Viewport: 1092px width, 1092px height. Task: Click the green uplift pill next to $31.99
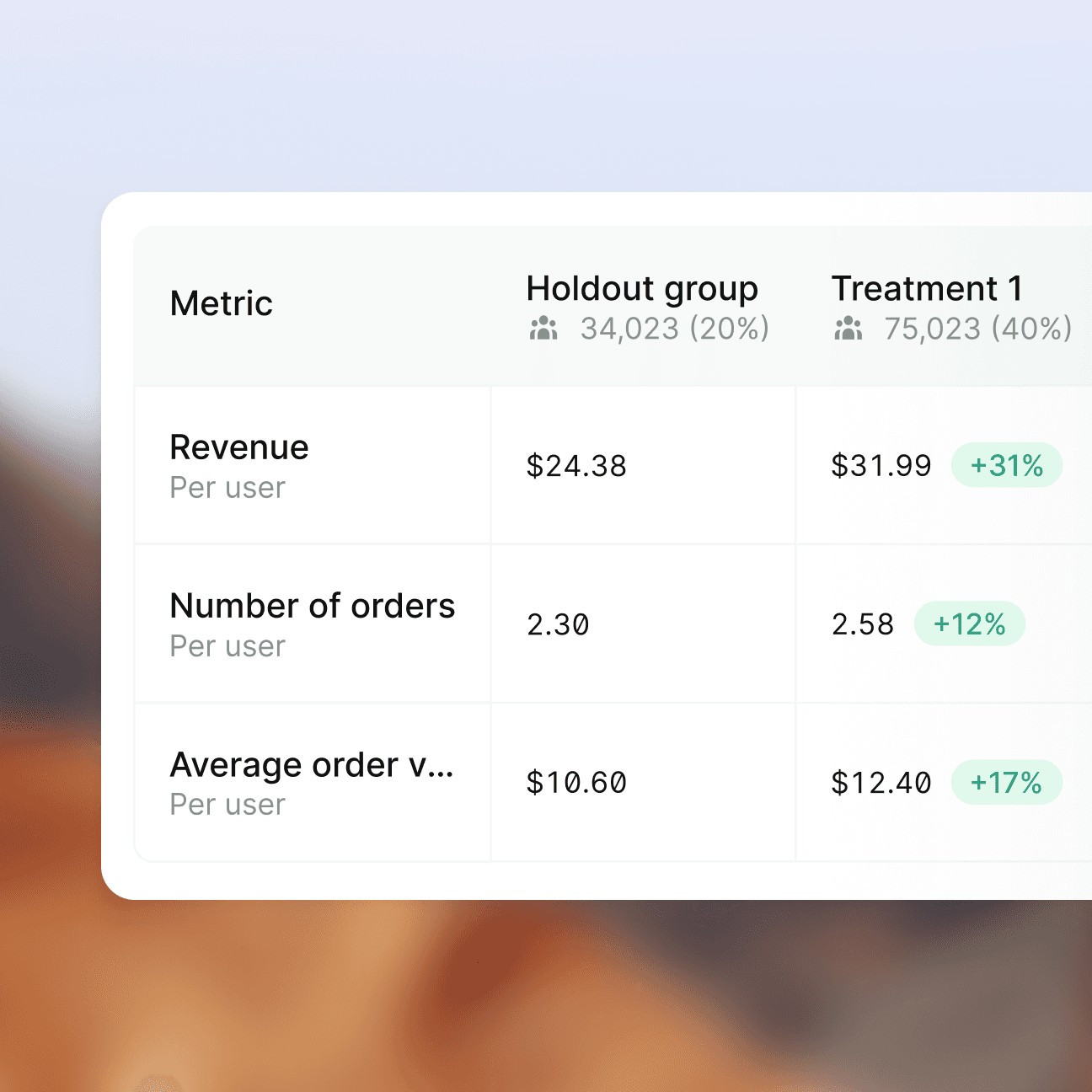(x=1007, y=465)
